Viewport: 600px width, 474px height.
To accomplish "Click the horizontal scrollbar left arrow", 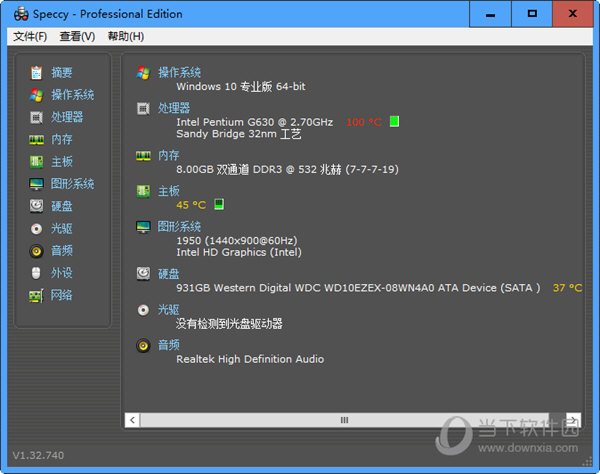I will click(x=132, y=420).
